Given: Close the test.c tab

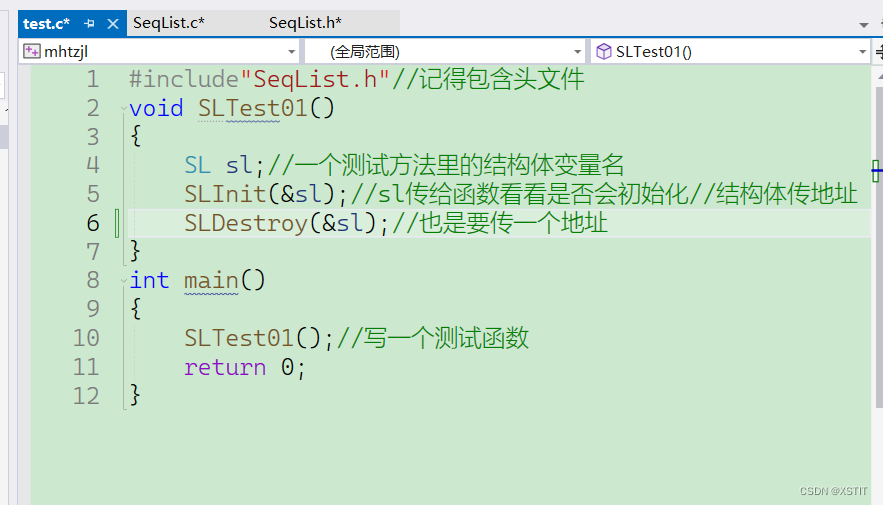Looking at the screenshot, I should (113, 24).
